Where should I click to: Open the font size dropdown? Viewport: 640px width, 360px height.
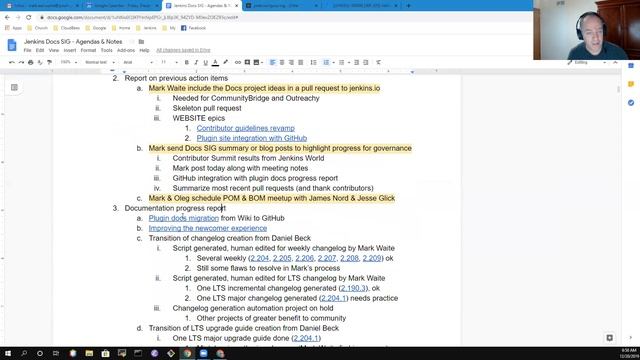tap(169, 62)
